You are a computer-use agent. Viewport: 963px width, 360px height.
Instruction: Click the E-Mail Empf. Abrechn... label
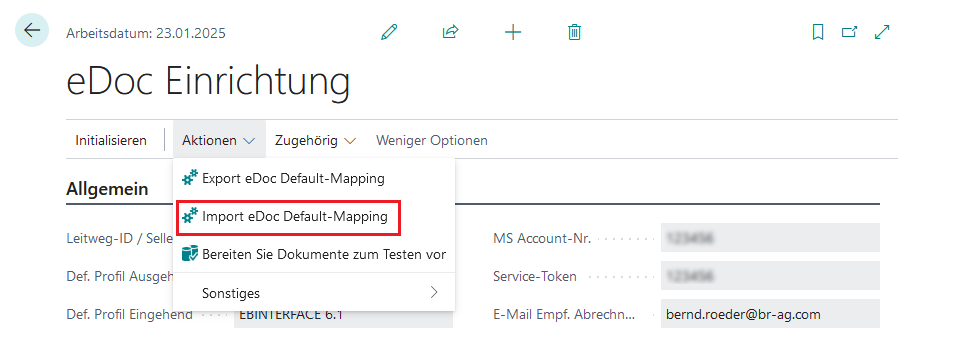[564, 315]
